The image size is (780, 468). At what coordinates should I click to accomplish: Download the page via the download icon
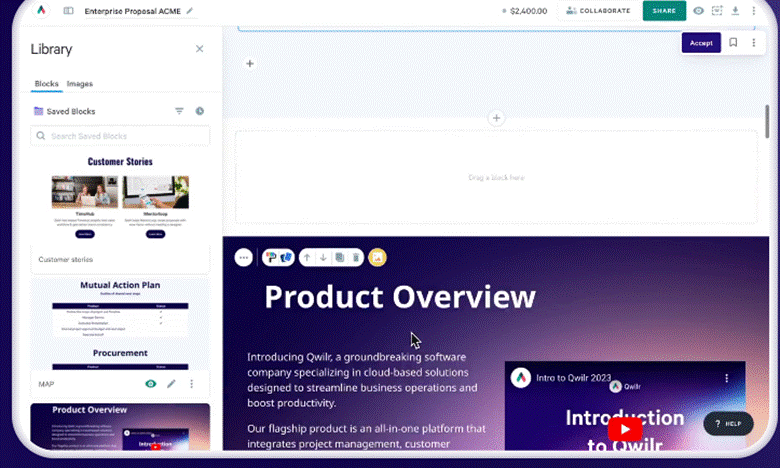pyautogui.click(x=735, y=10)
